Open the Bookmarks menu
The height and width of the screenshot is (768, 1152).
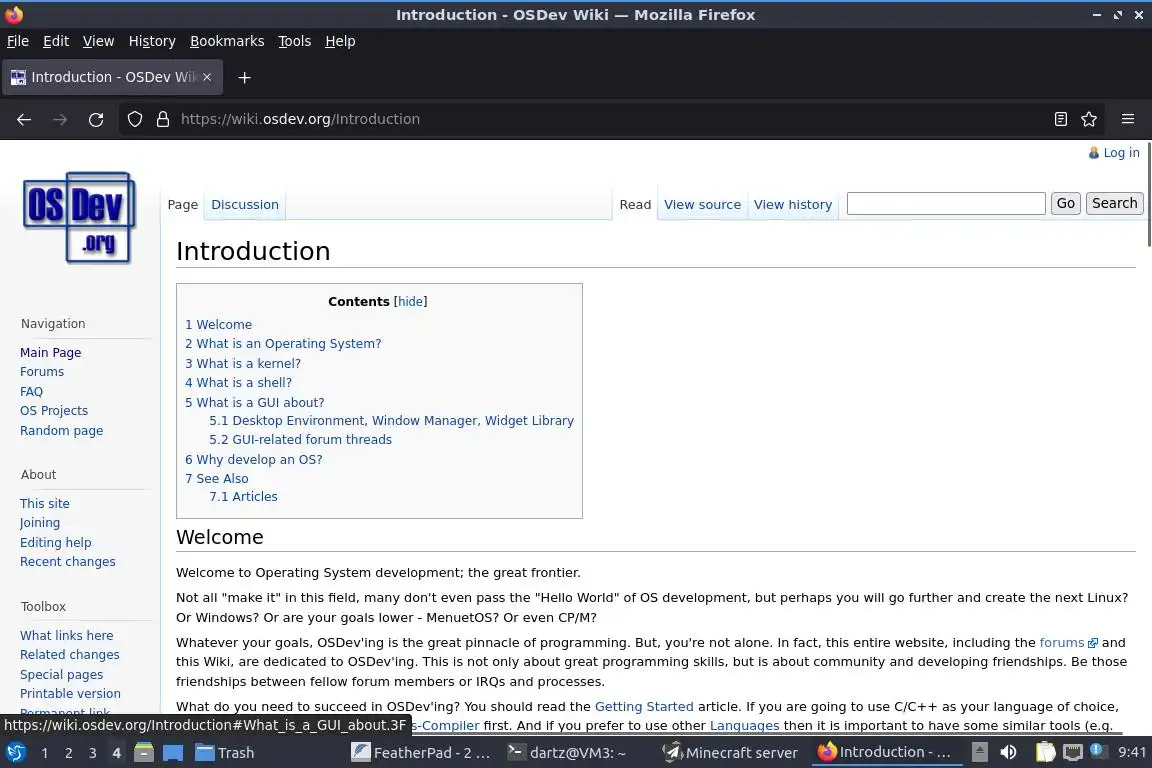(227, 41)
